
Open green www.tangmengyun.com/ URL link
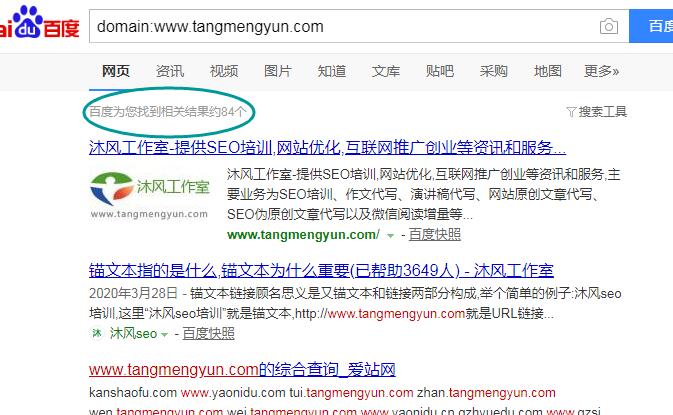coord(303,235)
